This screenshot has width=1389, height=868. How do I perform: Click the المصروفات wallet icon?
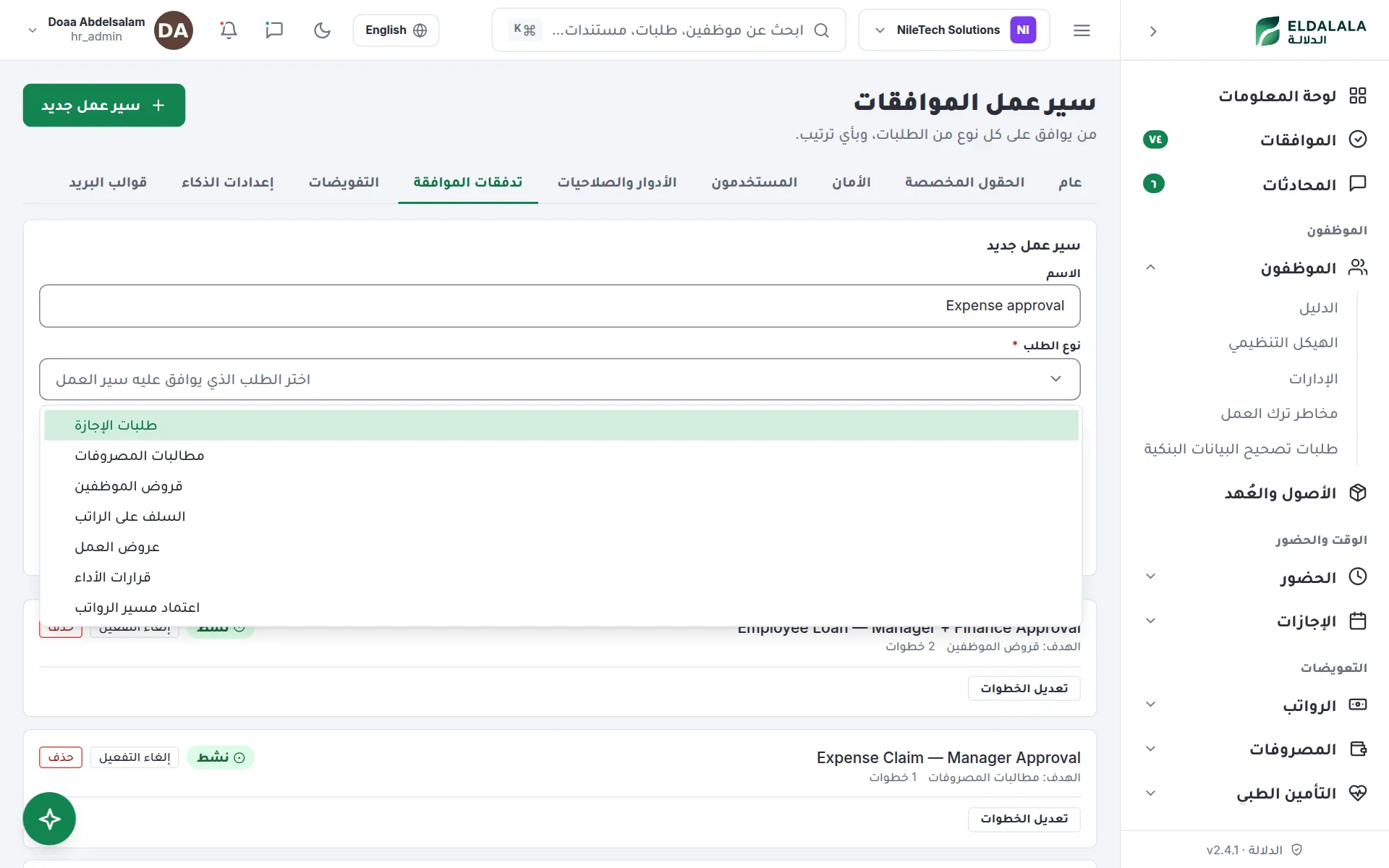click(x=1358, y=749)
